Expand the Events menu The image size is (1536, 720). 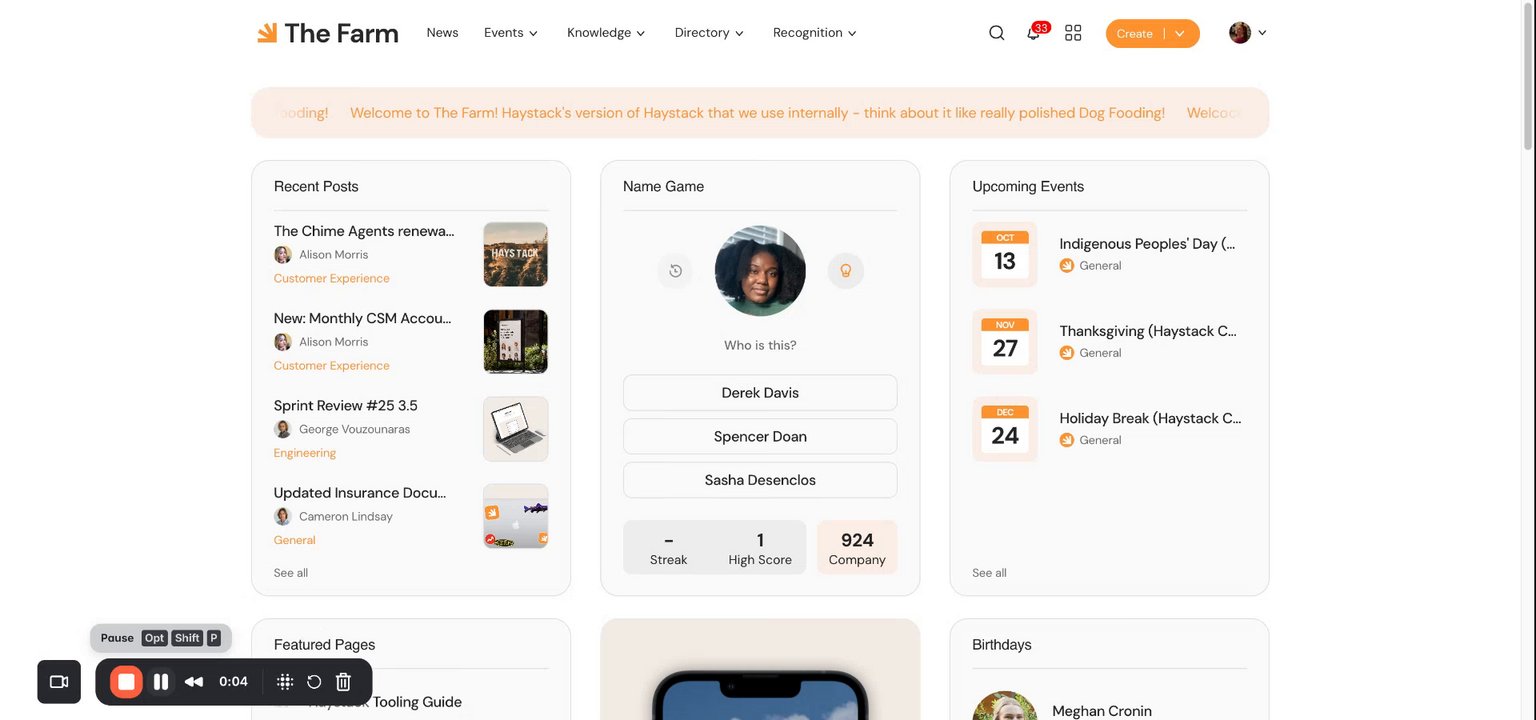(511, 33)
